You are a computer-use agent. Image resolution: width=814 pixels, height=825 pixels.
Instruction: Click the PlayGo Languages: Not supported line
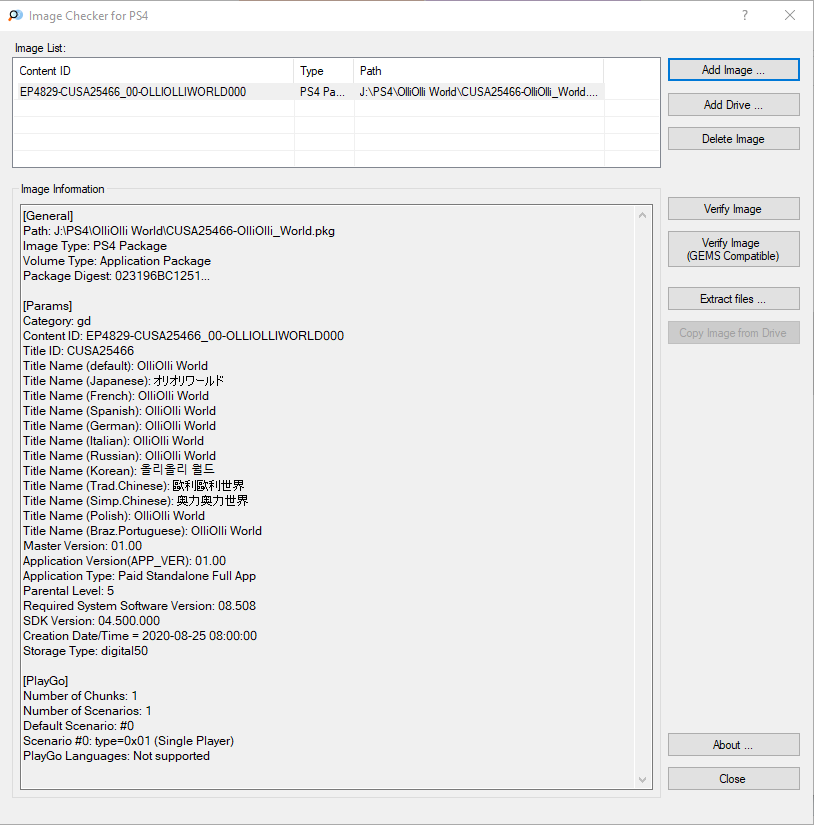[x=116, y=756]
